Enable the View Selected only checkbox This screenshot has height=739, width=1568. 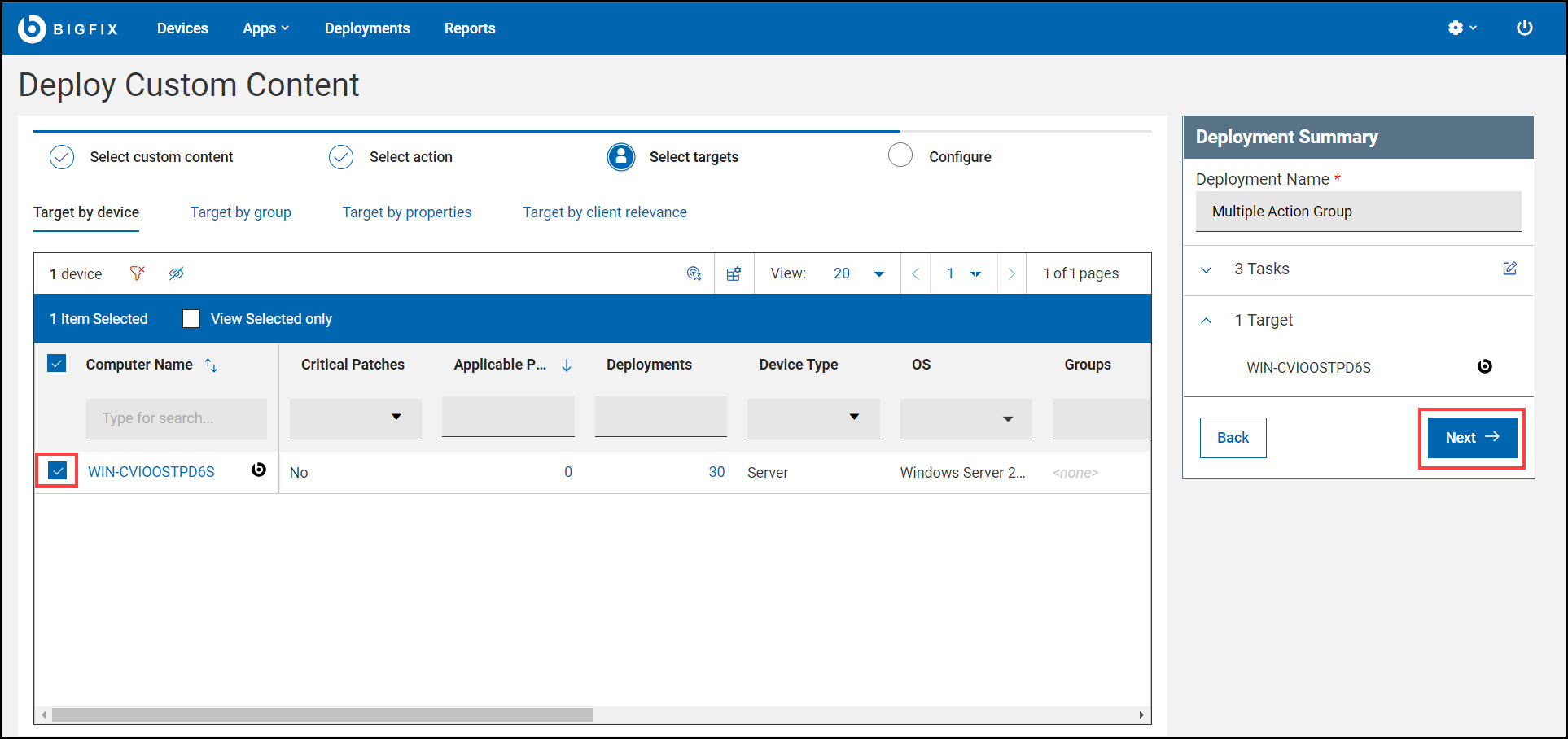click(191, 318)
